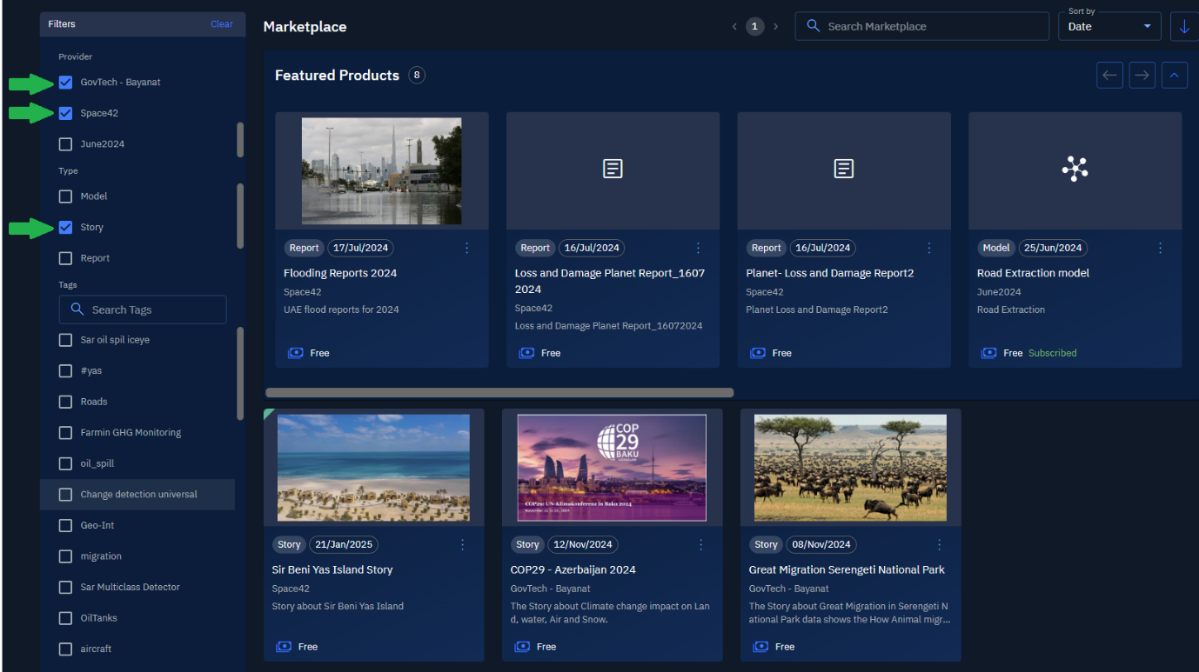The height and width of the screenshot is (672, 1199).
Task: Uncheck the GovTech - Bayanat provider filter
Action: coord(66,83)
